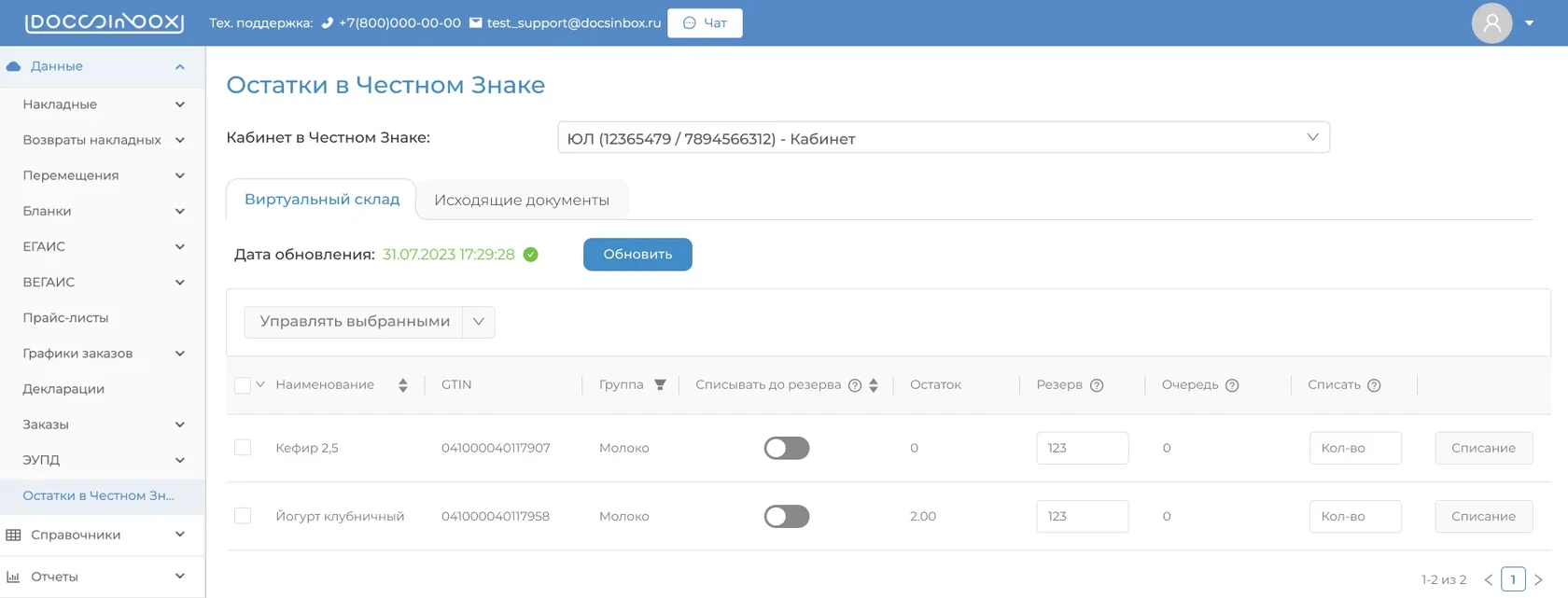Click the chart icon beside Отчеты

click(13, 577)
